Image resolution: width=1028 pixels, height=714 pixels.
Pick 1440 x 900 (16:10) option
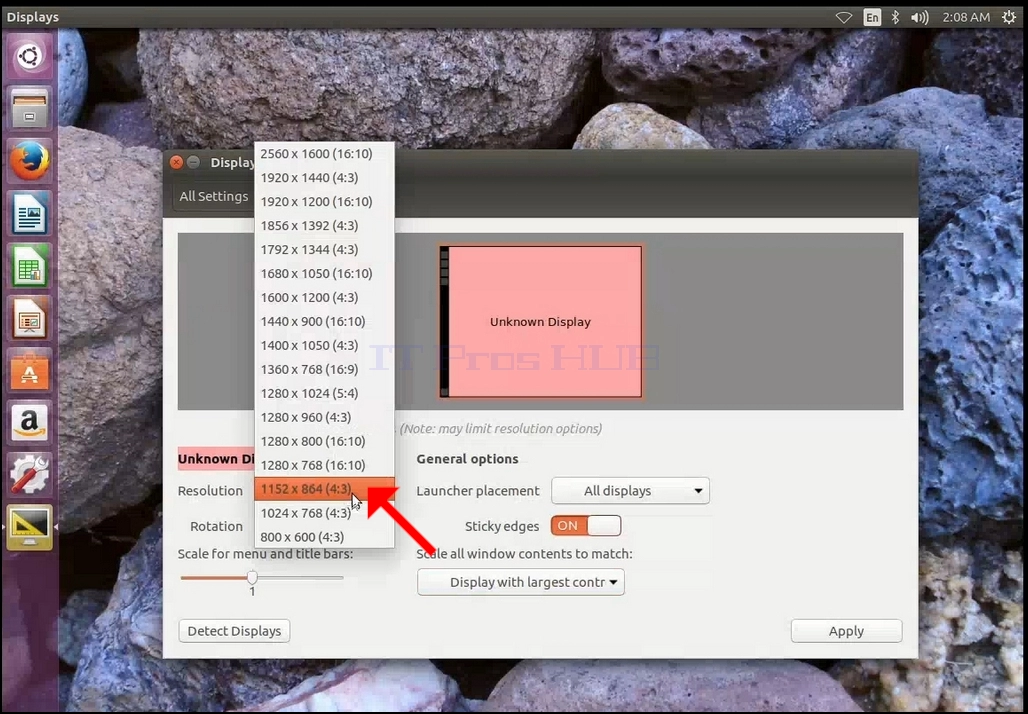pos(325,321)
